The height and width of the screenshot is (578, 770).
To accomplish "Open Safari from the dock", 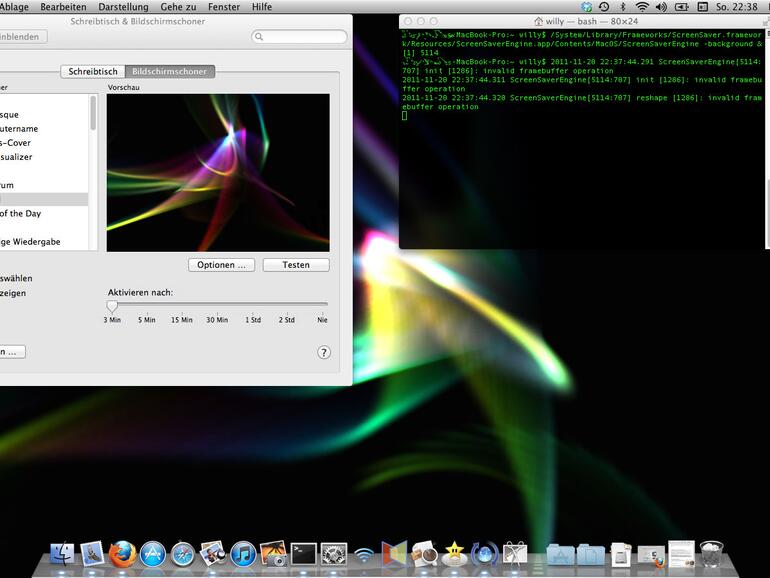I will 182,553.
